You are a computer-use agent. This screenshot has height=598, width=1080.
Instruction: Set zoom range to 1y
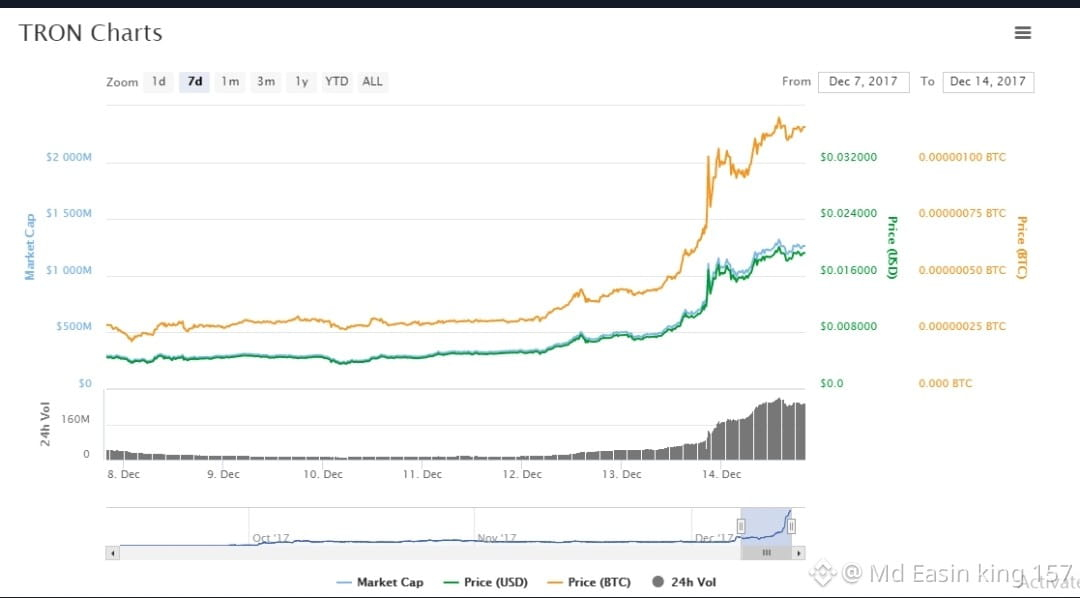[301, 82]
